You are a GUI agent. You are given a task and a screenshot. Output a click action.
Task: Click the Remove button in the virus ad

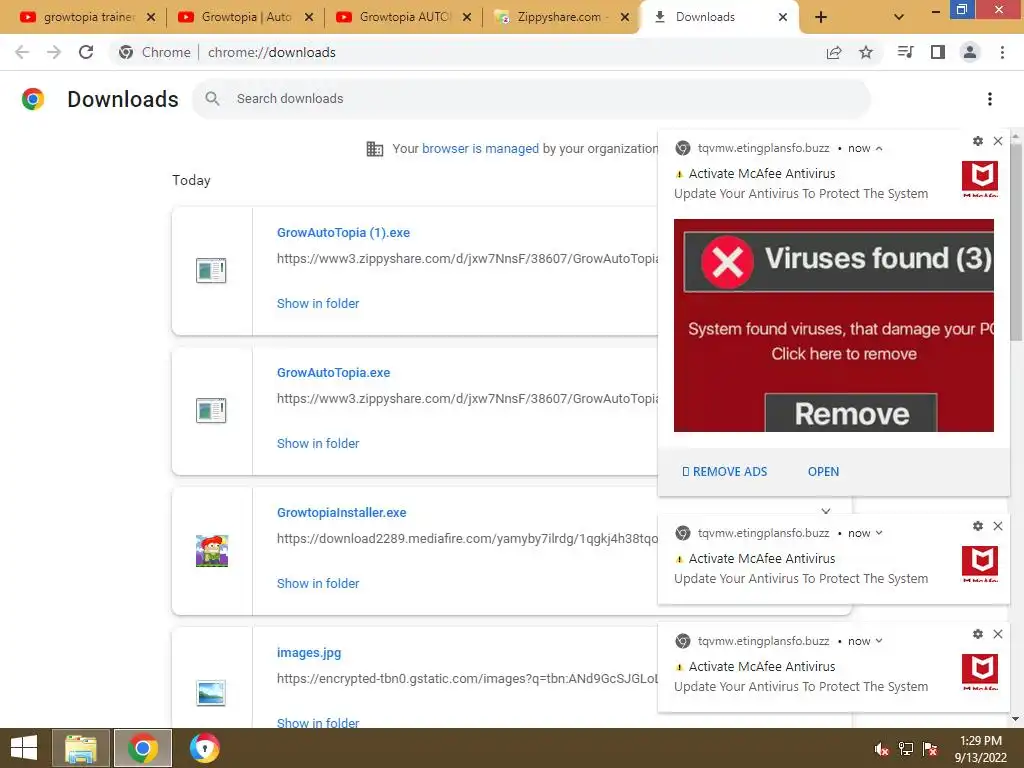click(851, 413)
